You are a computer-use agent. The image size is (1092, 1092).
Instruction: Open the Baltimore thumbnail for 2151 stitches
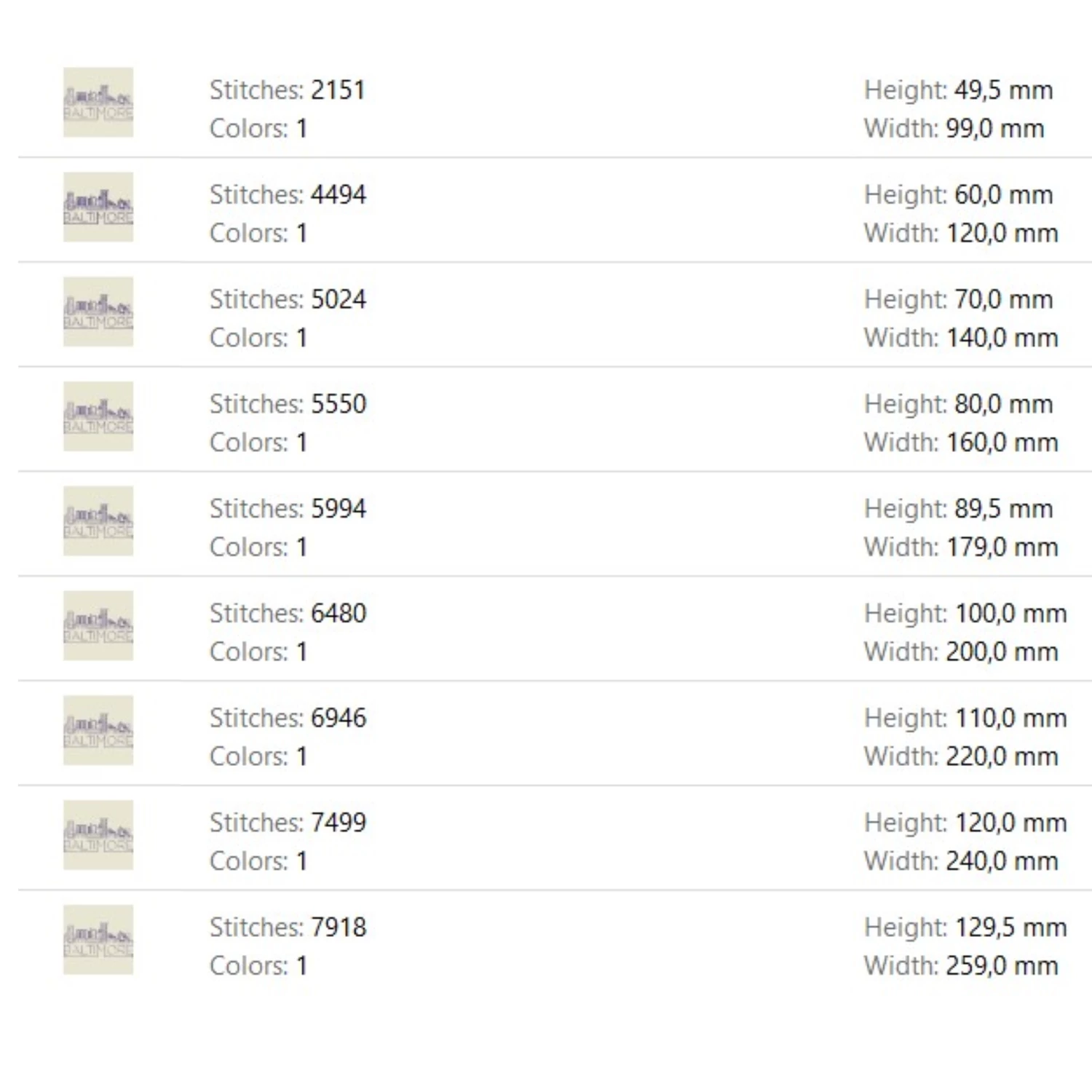[x=98, y=102]
